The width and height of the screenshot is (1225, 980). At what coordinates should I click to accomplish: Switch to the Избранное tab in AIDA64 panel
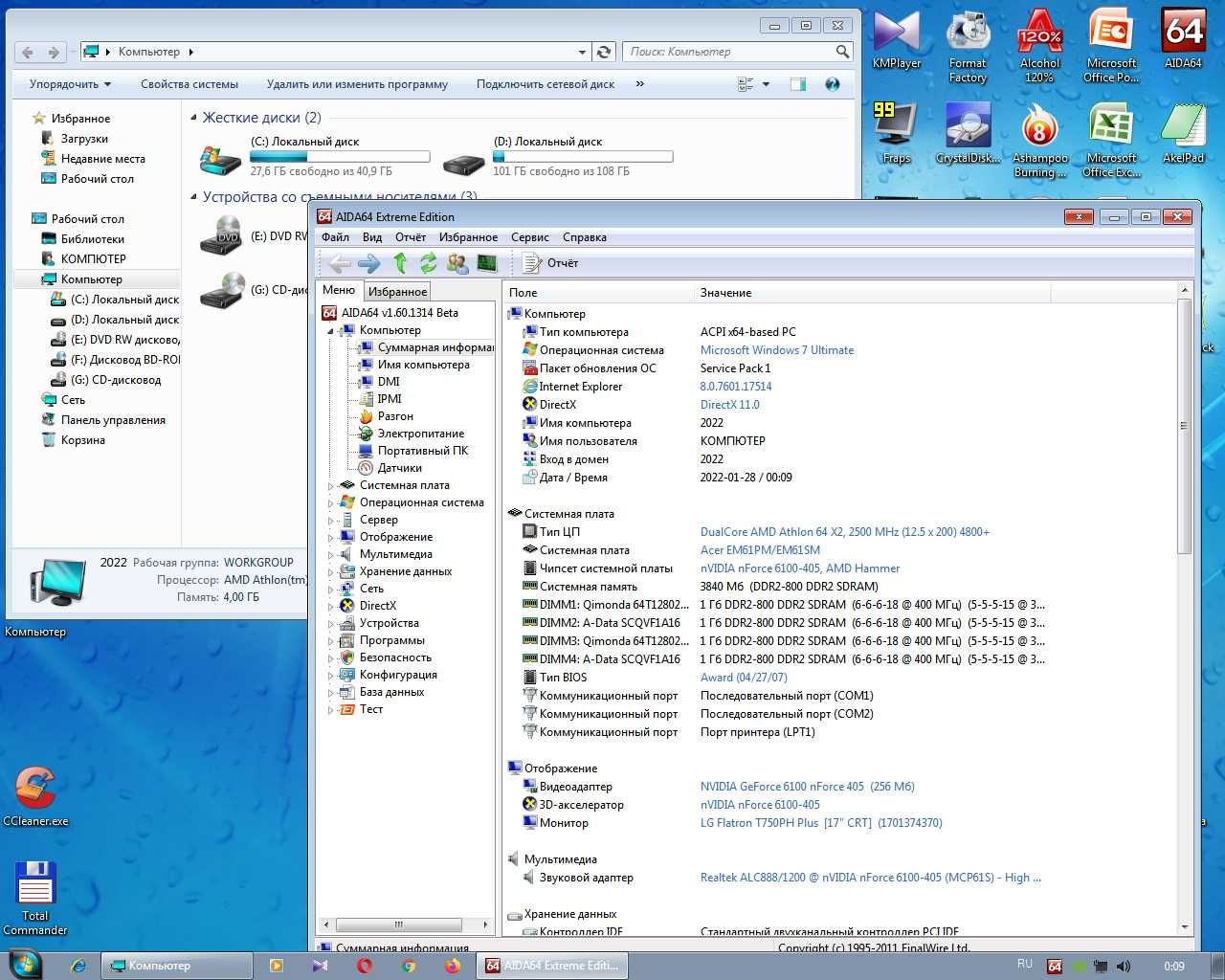[397, 291]
